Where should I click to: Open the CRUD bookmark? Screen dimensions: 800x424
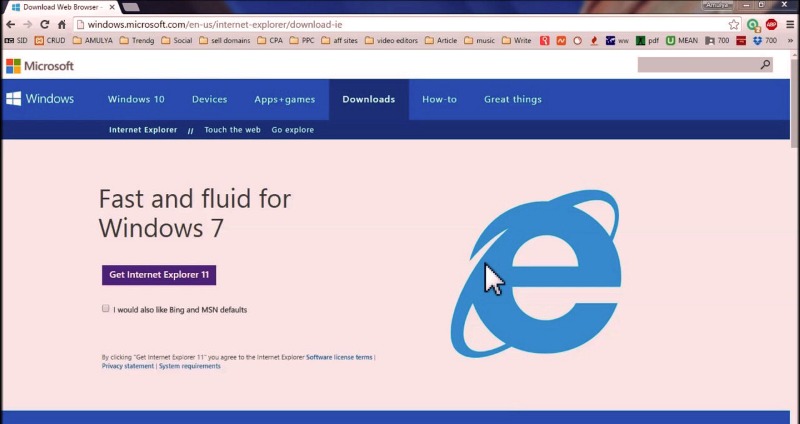pos(50,40)
